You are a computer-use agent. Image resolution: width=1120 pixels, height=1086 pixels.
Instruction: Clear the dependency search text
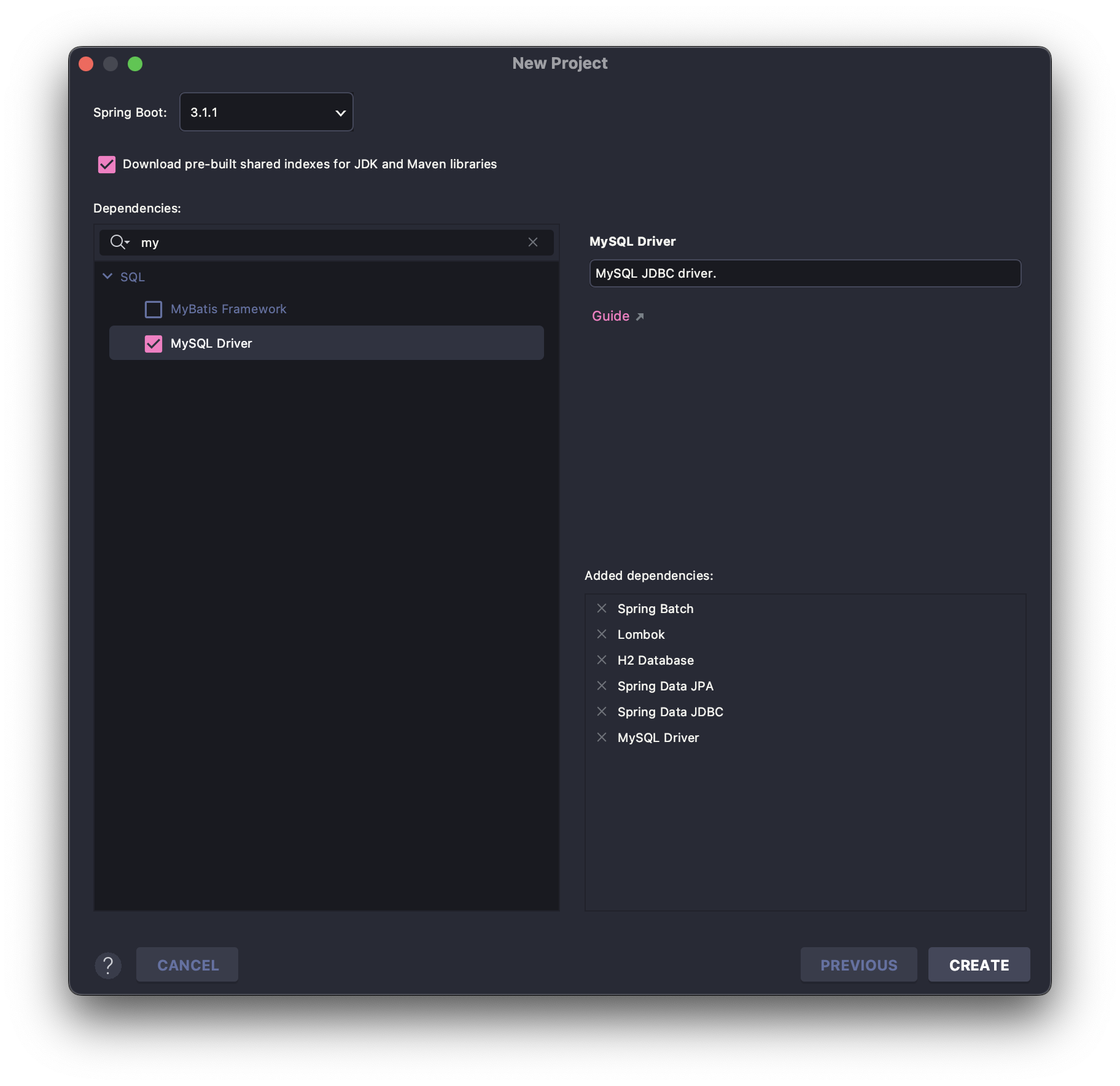pos(533,242)
